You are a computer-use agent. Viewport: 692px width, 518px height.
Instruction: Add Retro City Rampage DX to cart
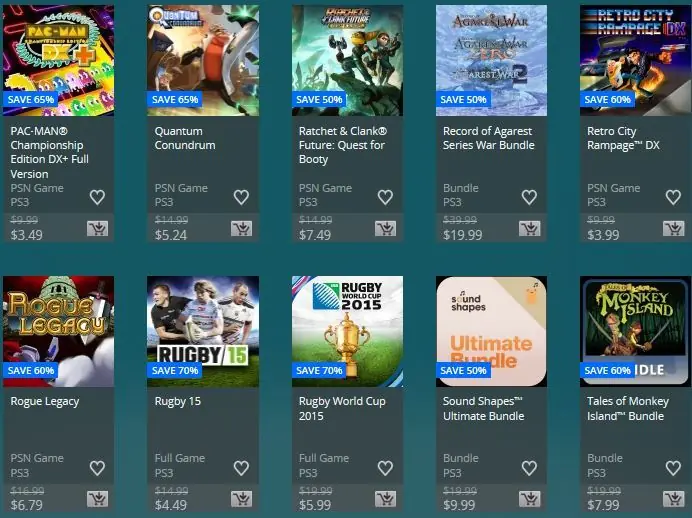tap(674, 228)
